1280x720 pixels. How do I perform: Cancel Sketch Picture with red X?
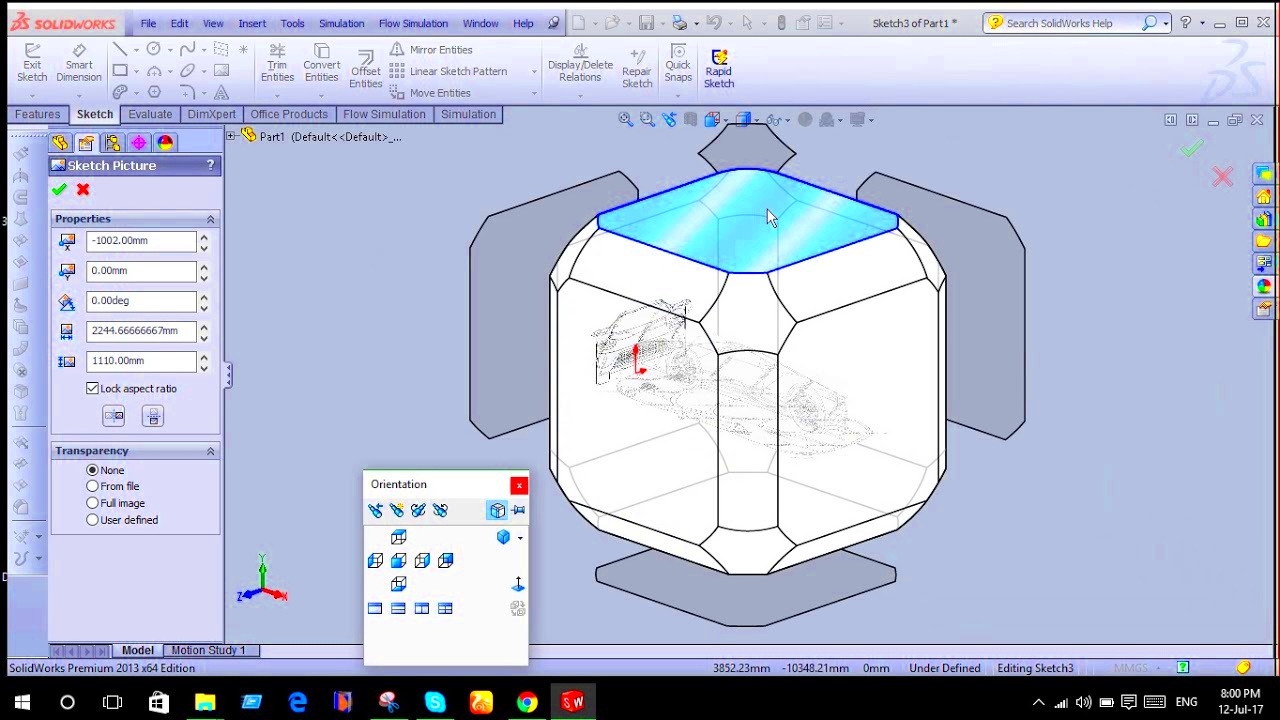83,189
